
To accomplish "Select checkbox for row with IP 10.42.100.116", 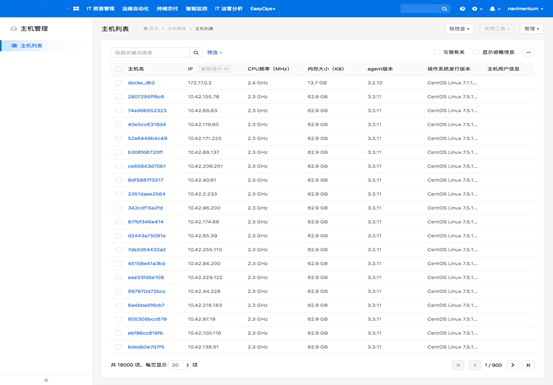I will click(119, 333).
